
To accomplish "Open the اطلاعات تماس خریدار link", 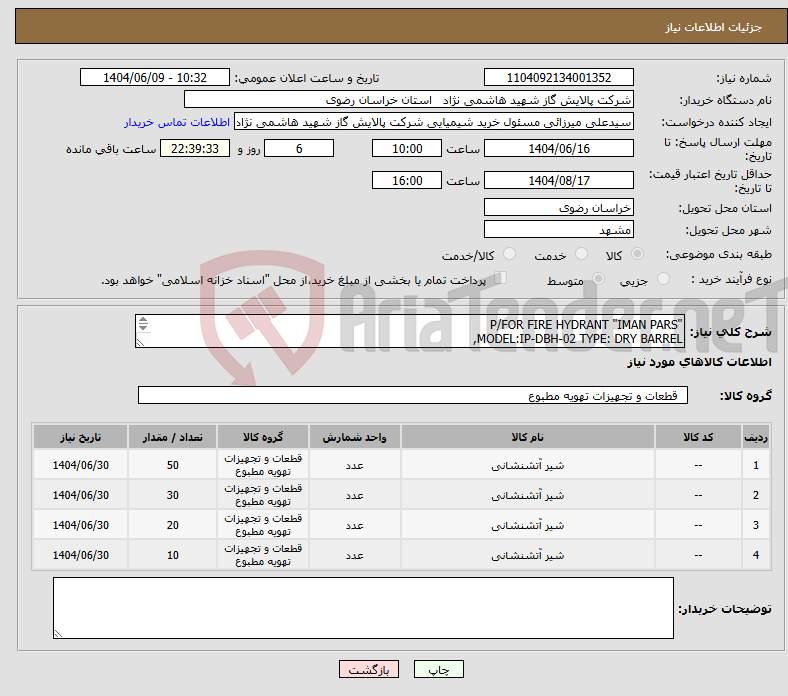I will click(177, 122).
